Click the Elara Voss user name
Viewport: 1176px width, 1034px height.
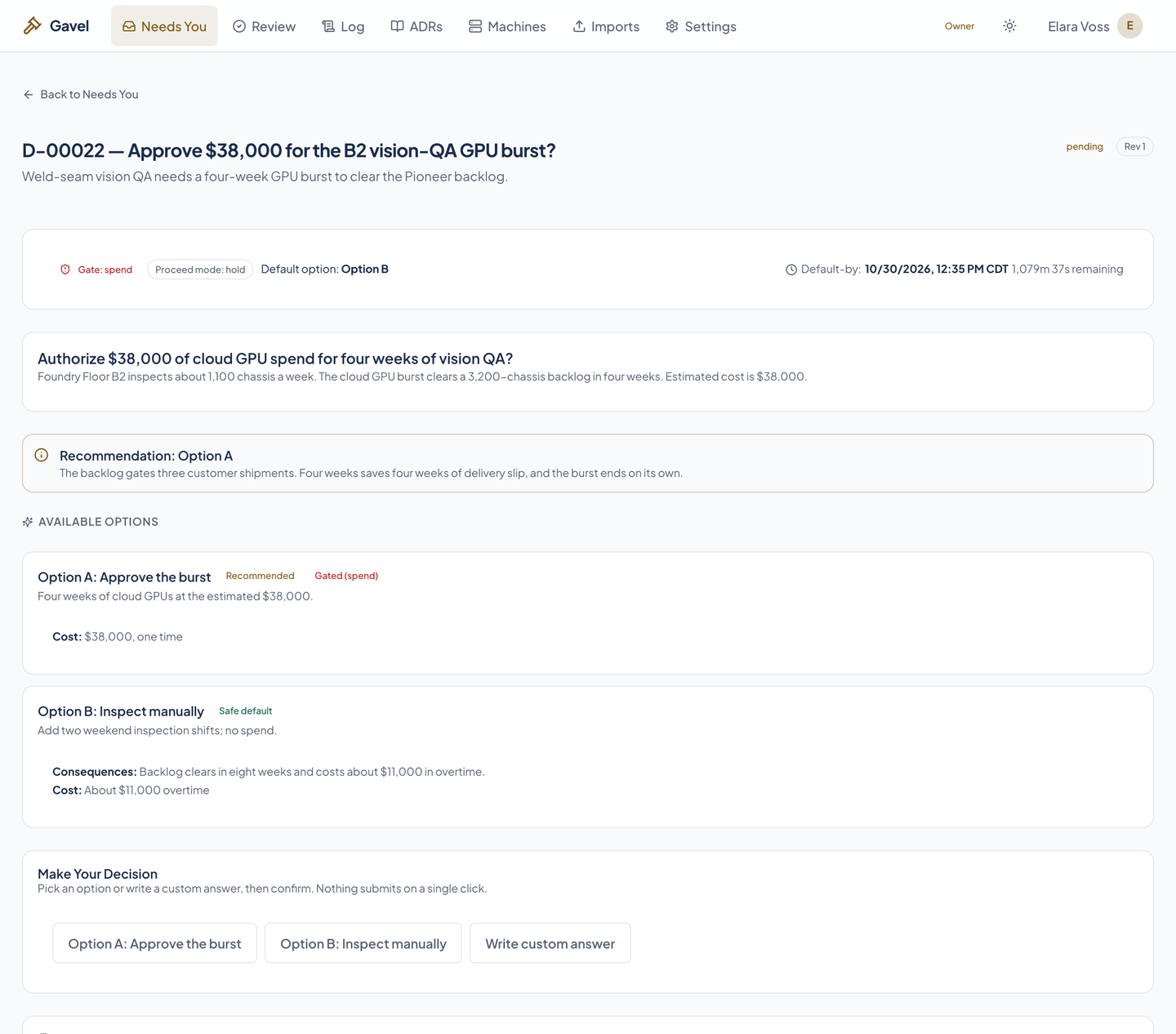pos(1079,27)
